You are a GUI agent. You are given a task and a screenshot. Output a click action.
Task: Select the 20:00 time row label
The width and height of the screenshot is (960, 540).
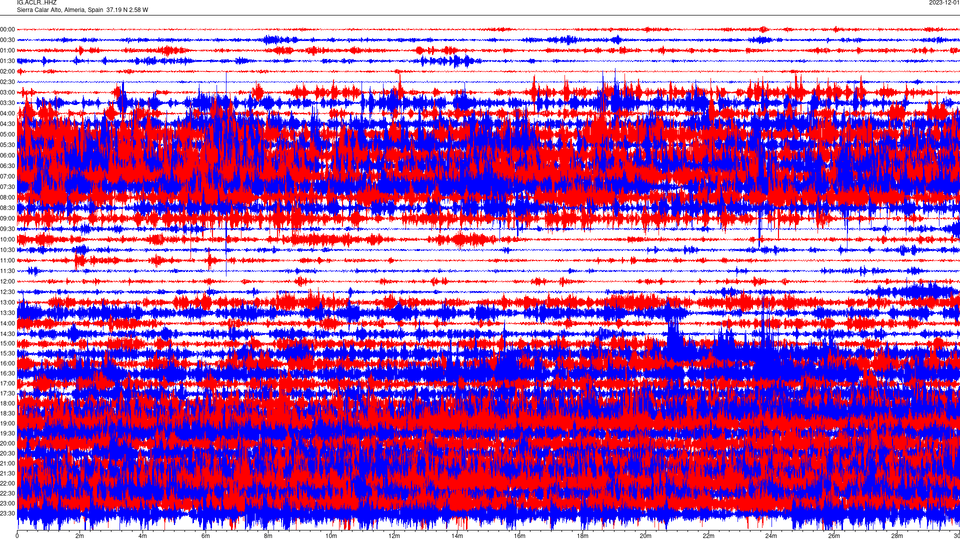point(7,443)
